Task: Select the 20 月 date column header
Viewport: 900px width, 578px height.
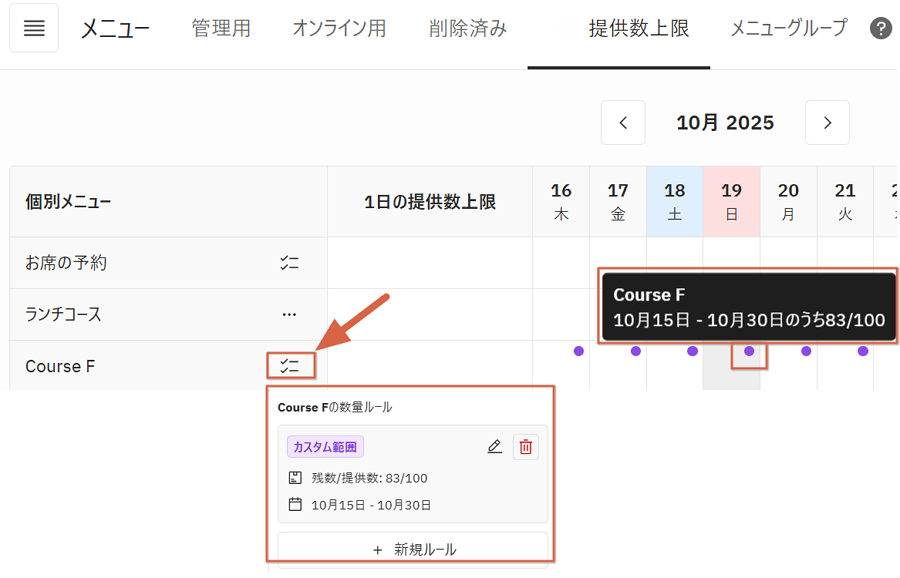Action: click(788, 202)
